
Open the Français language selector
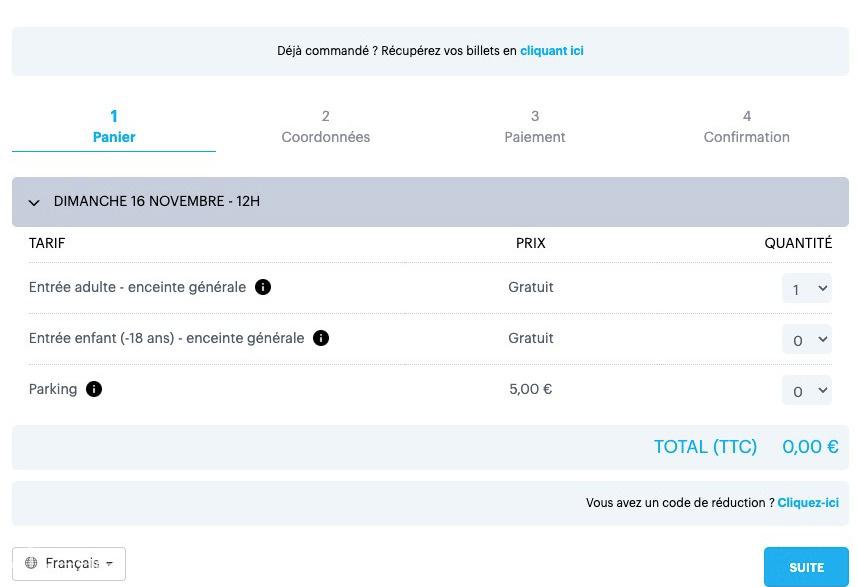(69, 563)
